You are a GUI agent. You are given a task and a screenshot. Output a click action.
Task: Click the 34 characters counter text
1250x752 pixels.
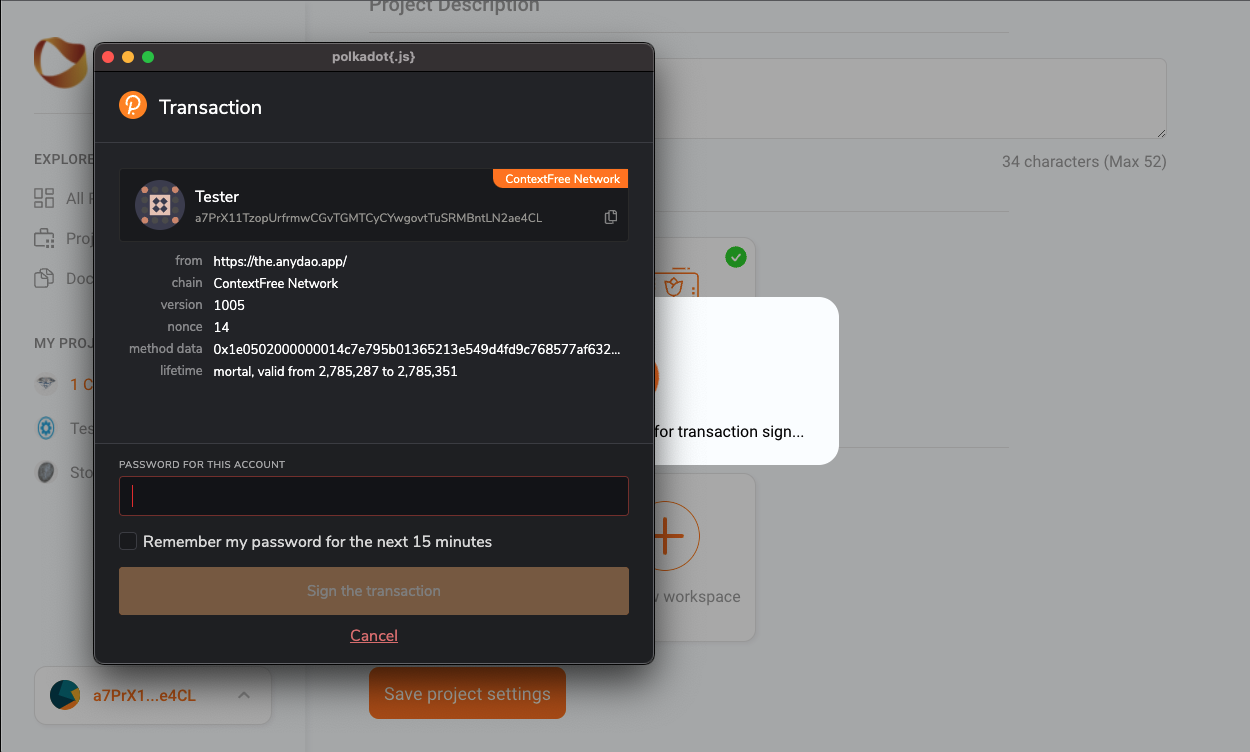[x=1084, y=161]
